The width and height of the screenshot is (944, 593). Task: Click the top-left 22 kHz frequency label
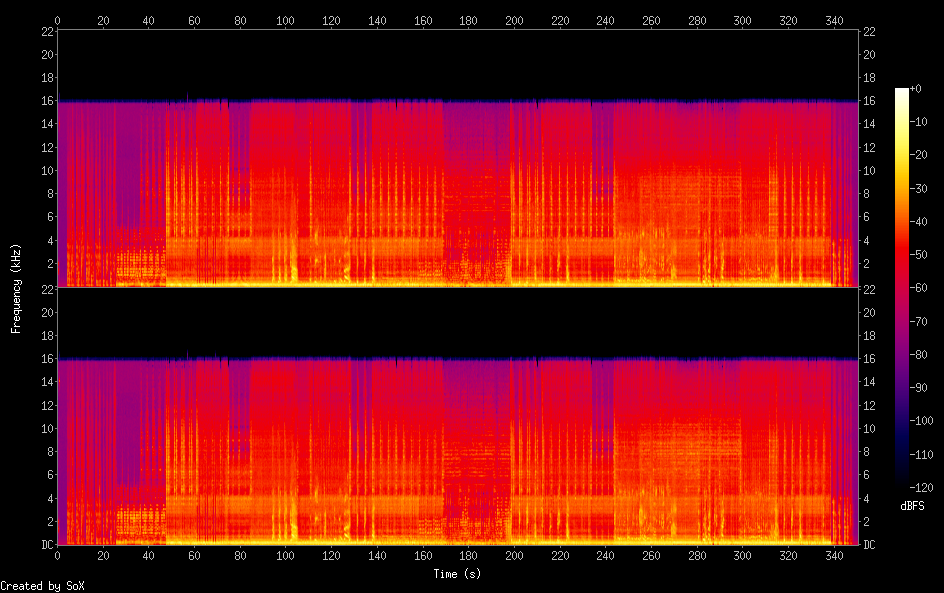(x=46, y=31)
